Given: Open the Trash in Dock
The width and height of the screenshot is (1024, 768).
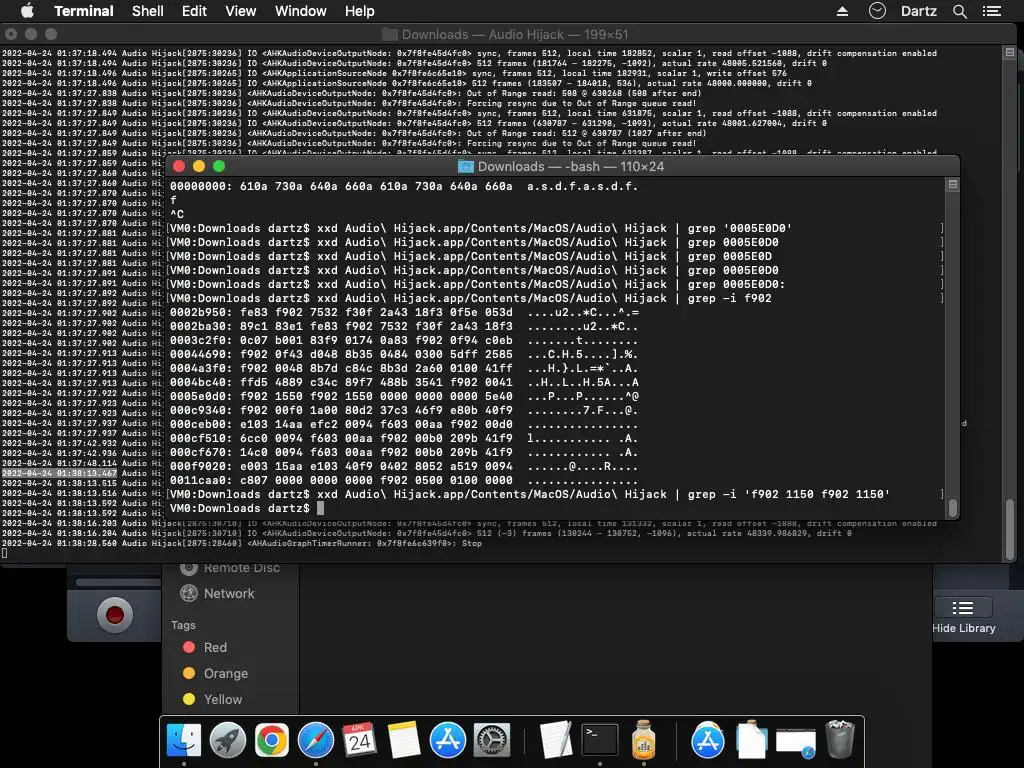Looking at the screenshot, I should pyautogui.click(x=840, y=740).
